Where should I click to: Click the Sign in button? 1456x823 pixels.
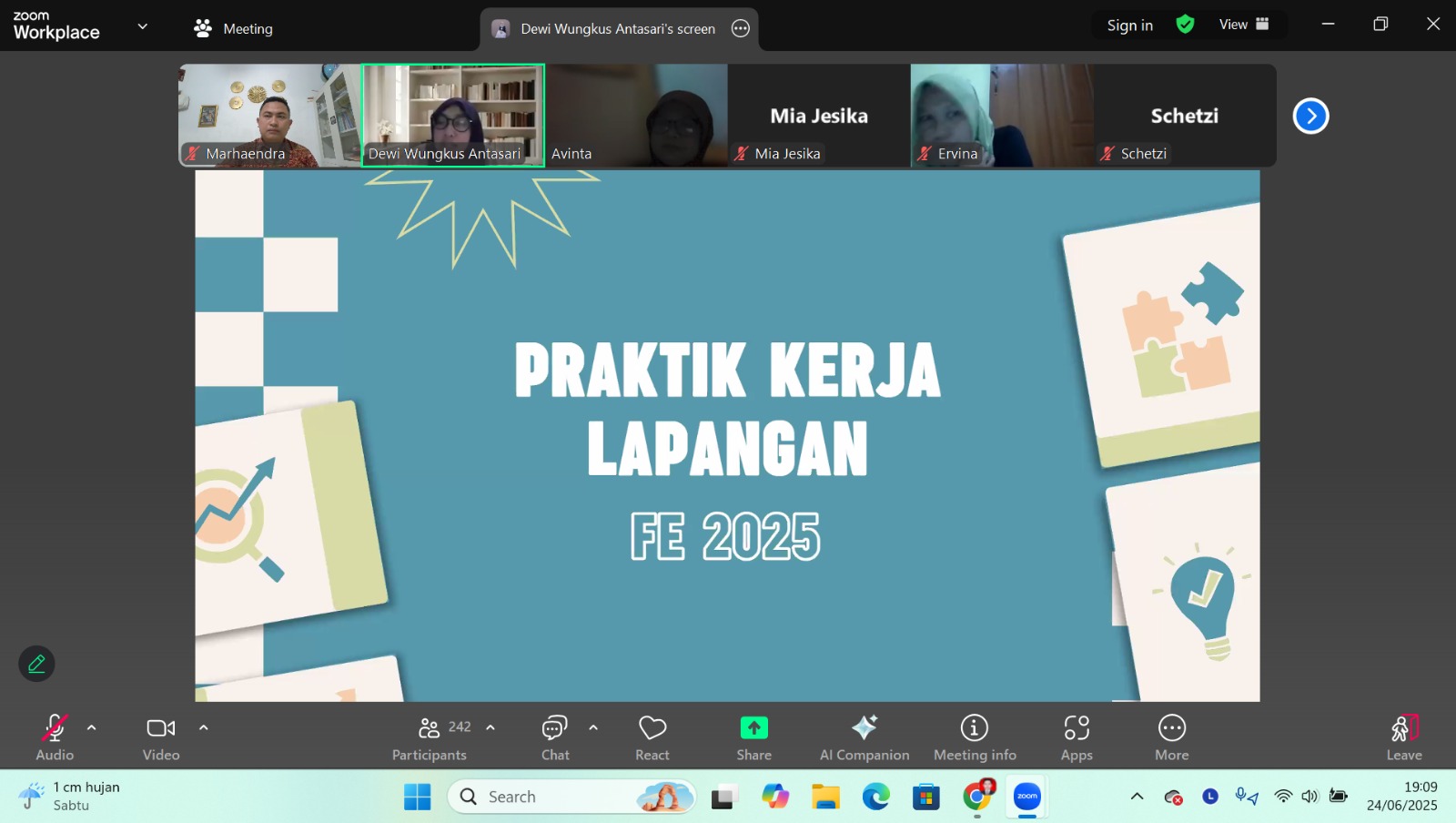click(x=1129, y=25)
